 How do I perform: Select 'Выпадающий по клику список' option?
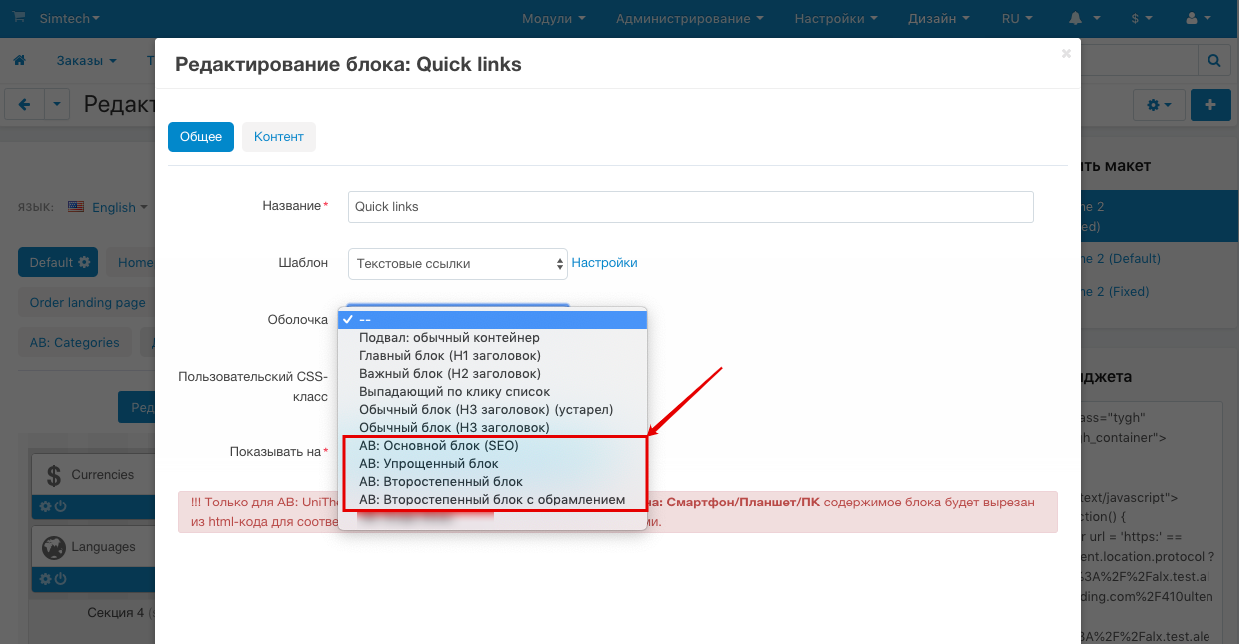[454, 391]
